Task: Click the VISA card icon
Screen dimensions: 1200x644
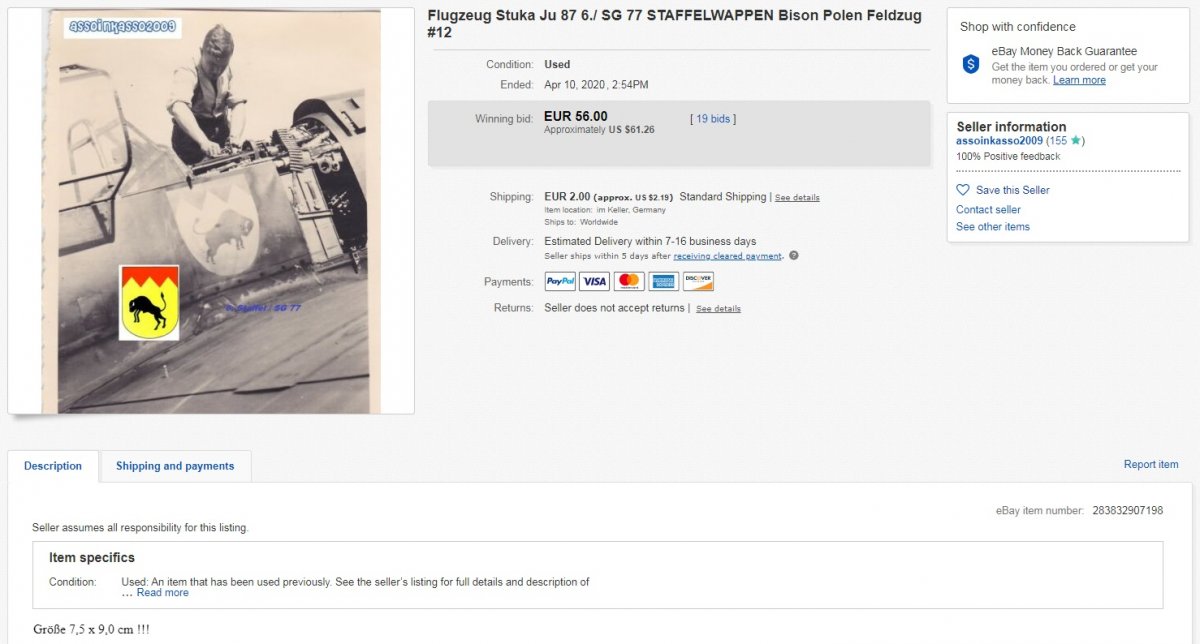Action: click(594, 282)
